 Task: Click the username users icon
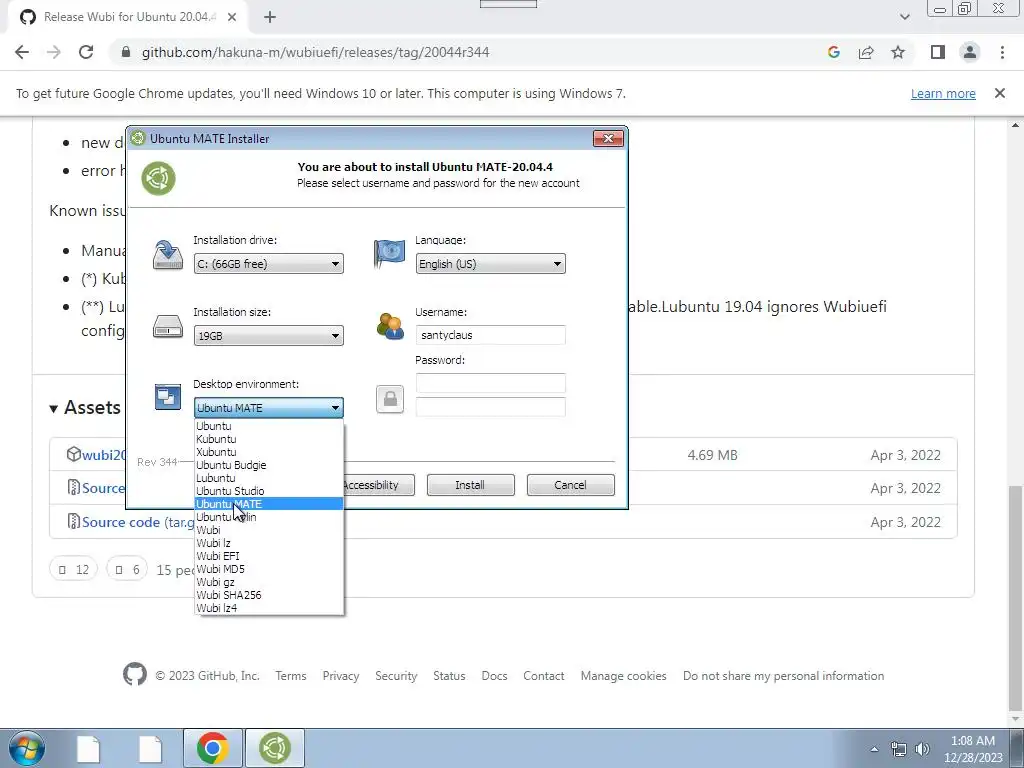(390, 326)
